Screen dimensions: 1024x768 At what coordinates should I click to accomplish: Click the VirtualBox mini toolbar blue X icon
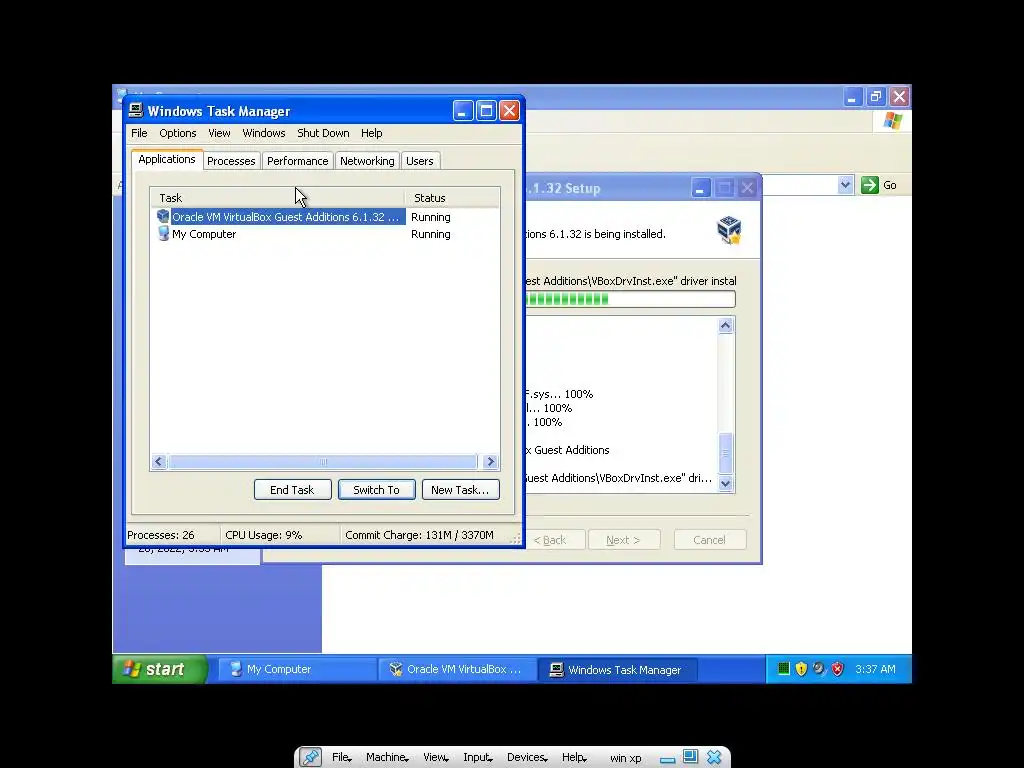coord(714,757)
